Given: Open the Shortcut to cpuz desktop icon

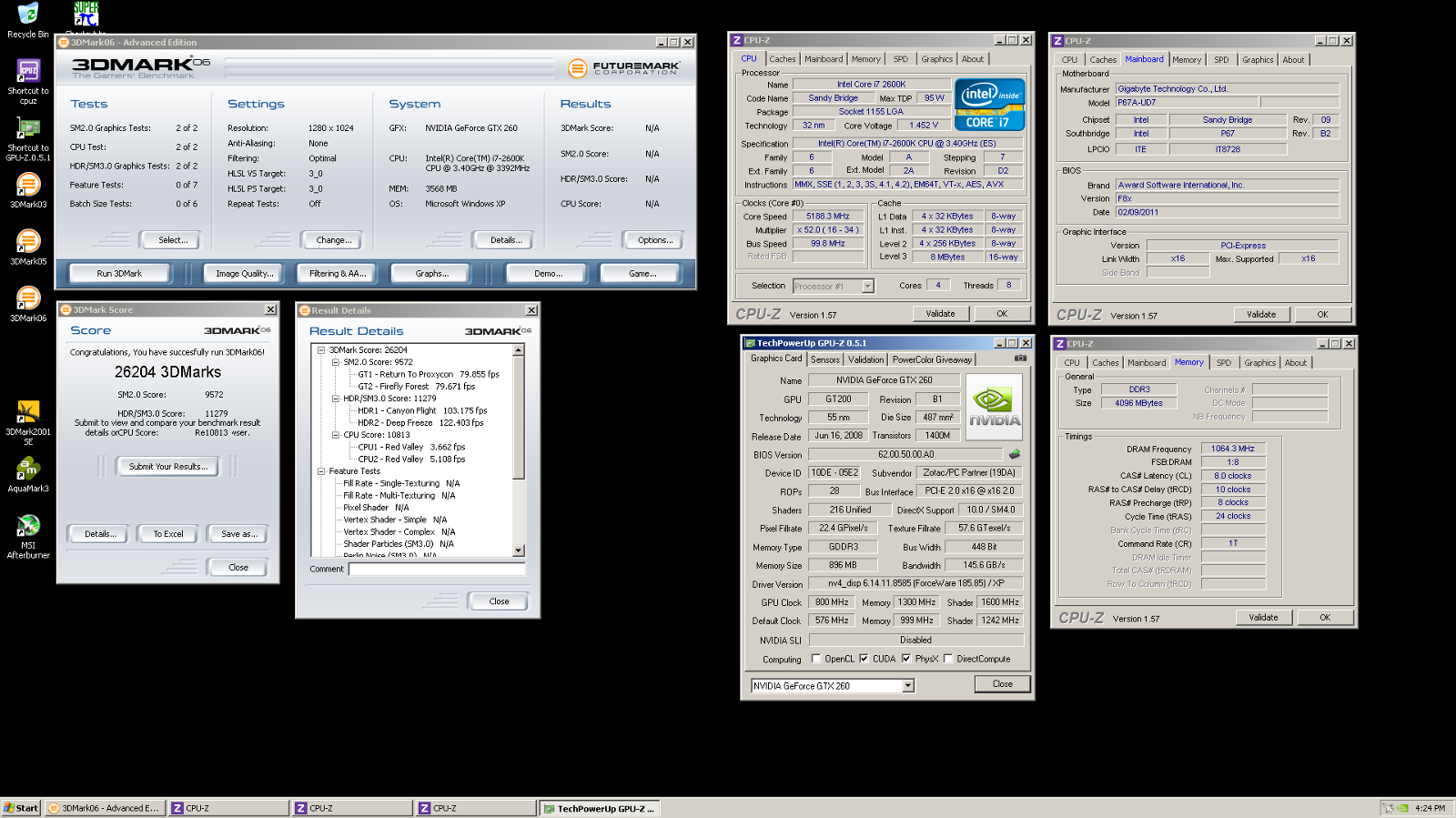Looking at the screenshot, I should [x=27, y=82].
